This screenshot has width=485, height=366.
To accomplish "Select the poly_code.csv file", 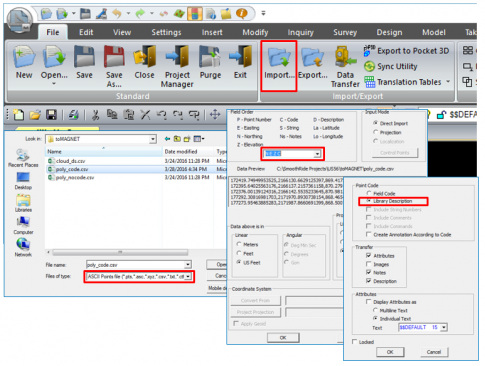I will click(x=72, y=169).
